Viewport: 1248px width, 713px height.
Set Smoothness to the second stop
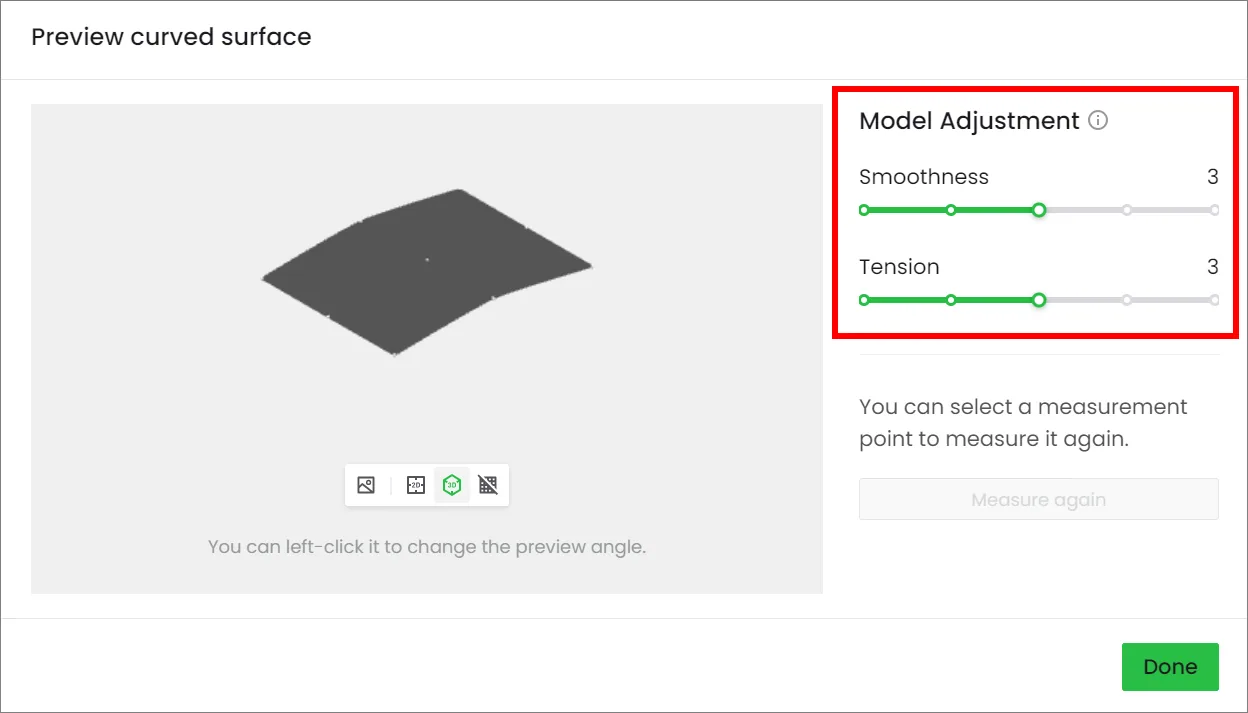951,210
